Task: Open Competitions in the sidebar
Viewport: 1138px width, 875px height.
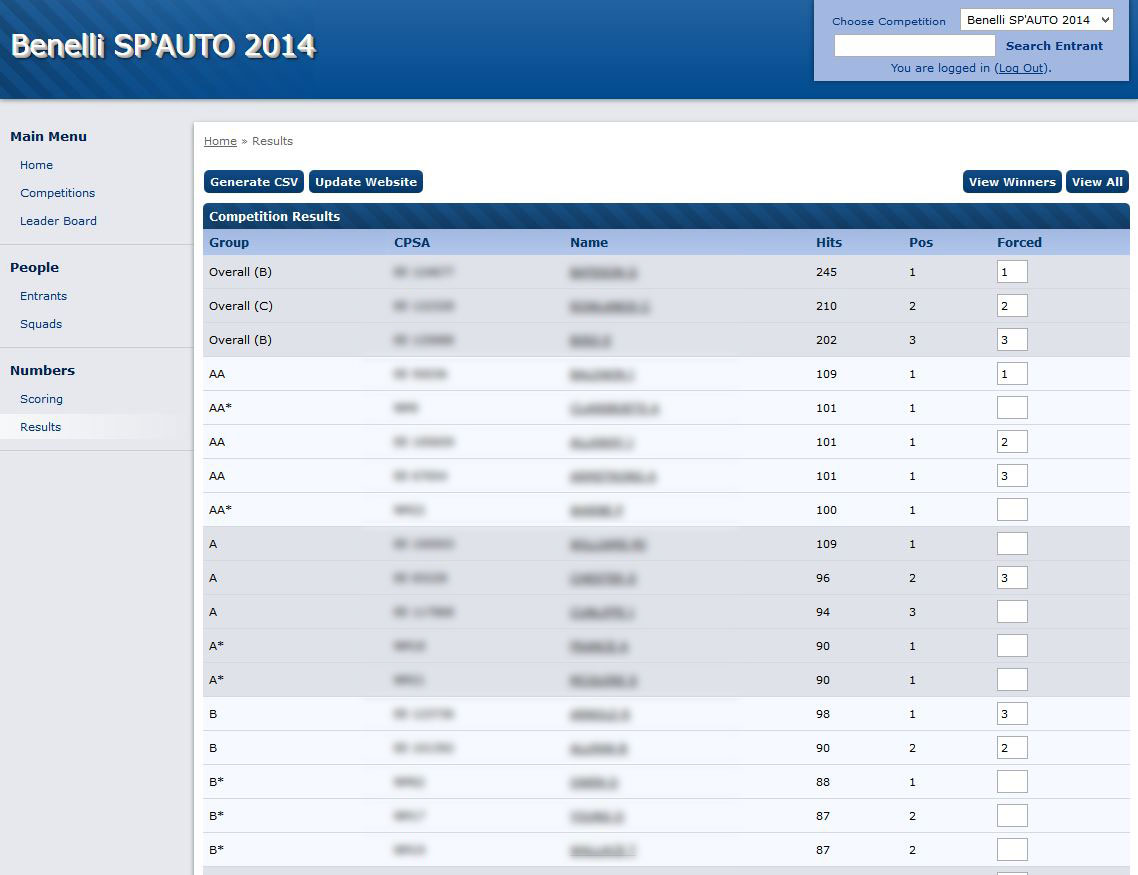Action: pyautogui.click(x=57, y=193)
